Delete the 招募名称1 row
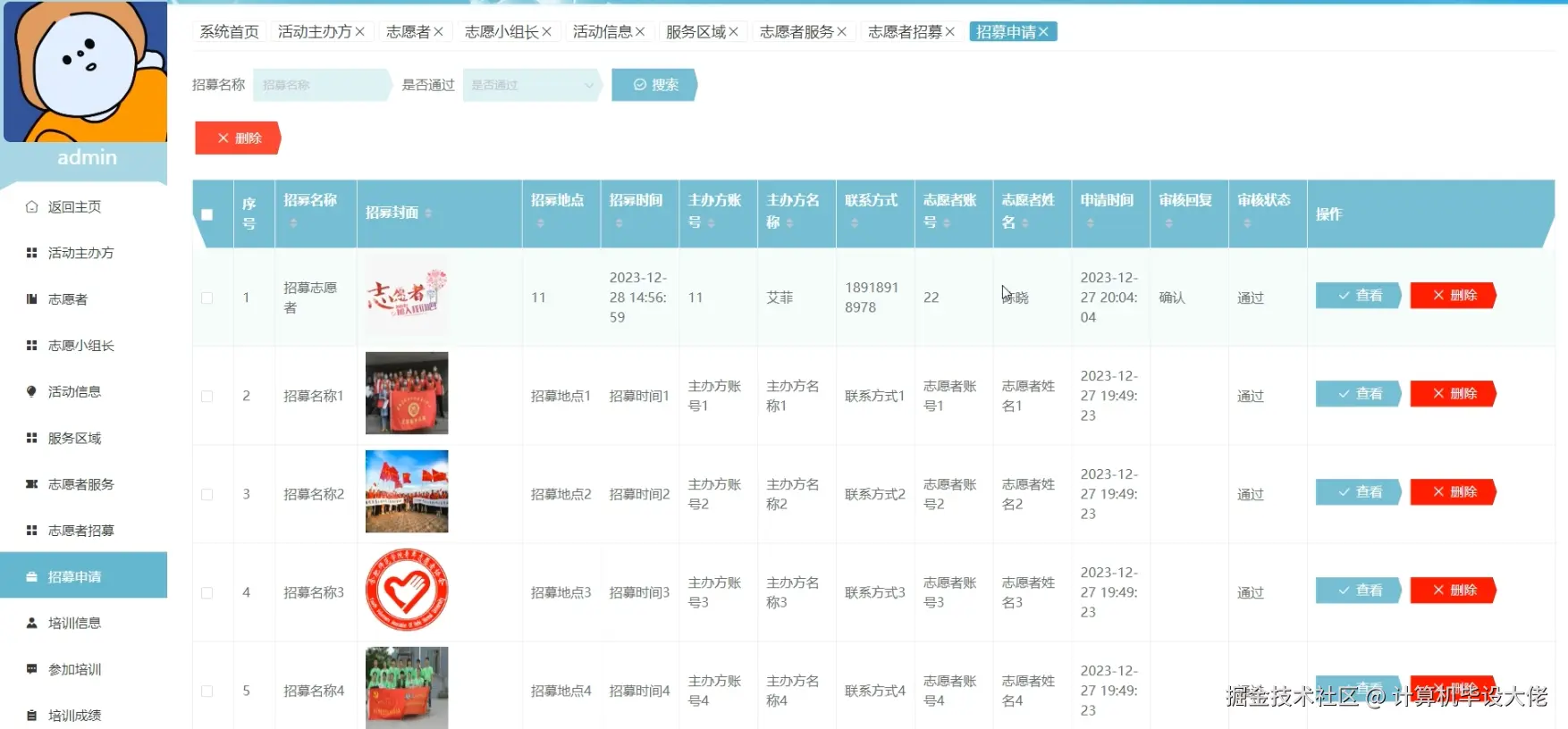Image resolution: width=1568 pixels, height=729 pixels. (x=1453, y=394)
